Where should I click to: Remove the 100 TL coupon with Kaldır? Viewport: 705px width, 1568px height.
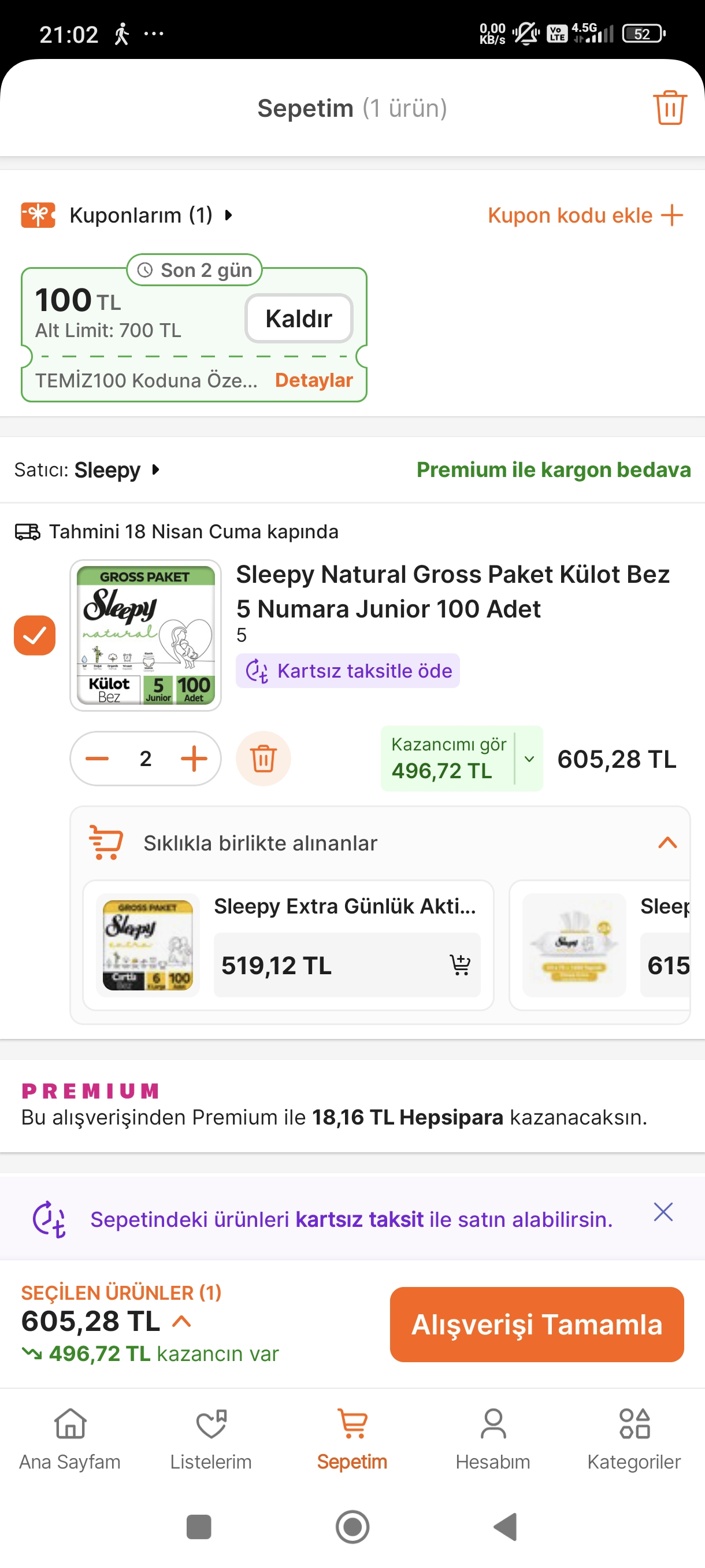click(299, 319)
